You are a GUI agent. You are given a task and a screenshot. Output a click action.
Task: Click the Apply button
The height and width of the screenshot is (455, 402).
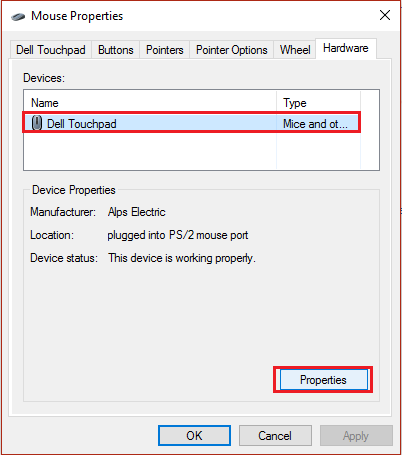(x=356, y=435)
